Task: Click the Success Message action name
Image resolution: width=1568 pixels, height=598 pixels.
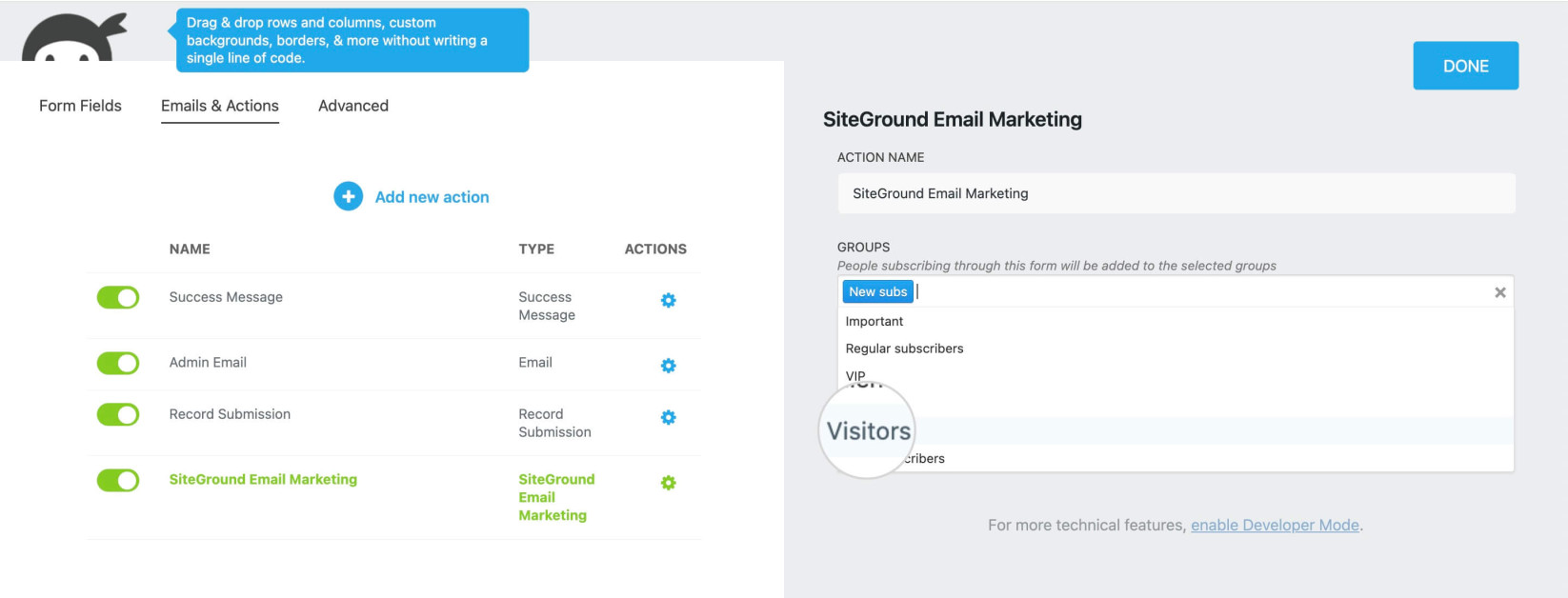Action: pos(226,297)
